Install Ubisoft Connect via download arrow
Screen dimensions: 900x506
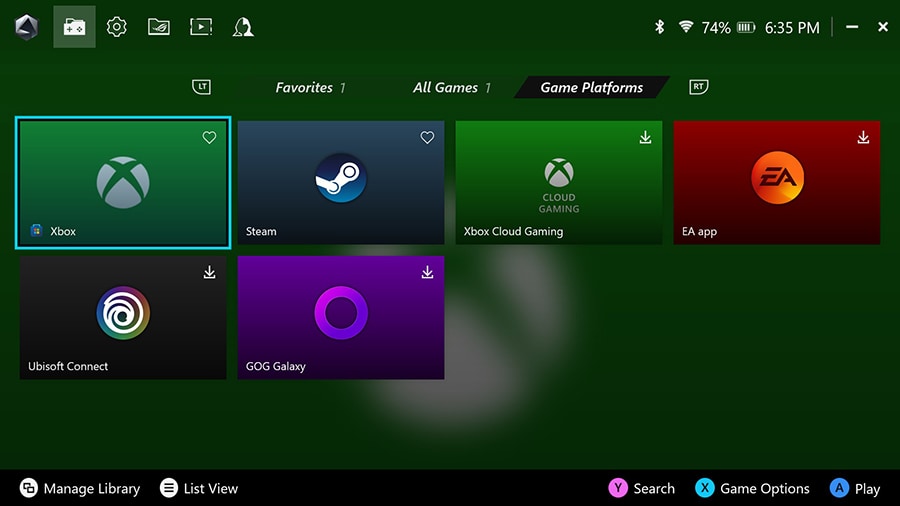pos(209,272)
